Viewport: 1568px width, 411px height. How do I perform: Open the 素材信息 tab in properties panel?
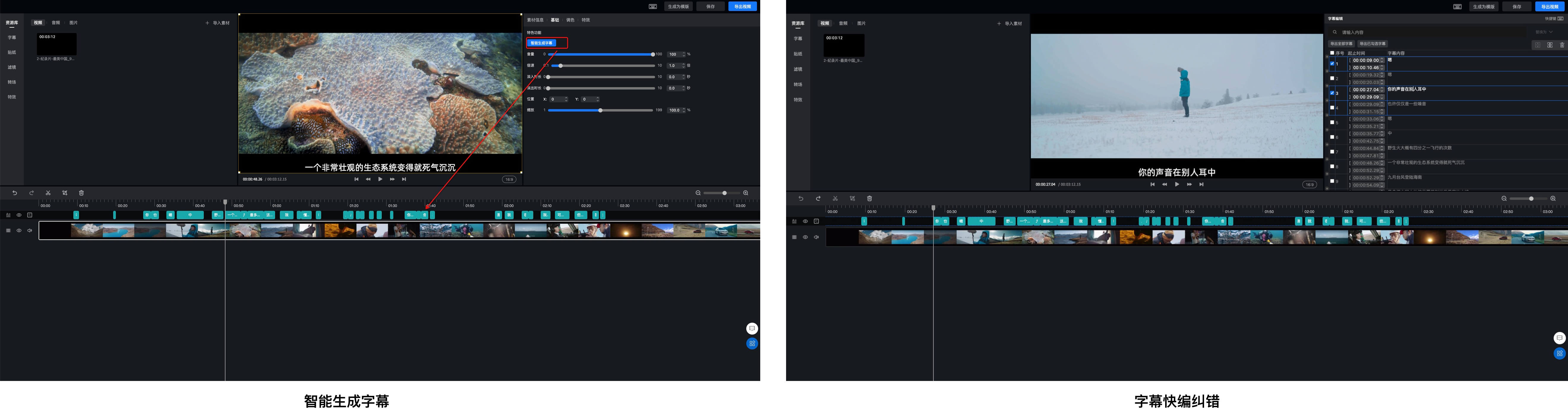click(535, 20)
